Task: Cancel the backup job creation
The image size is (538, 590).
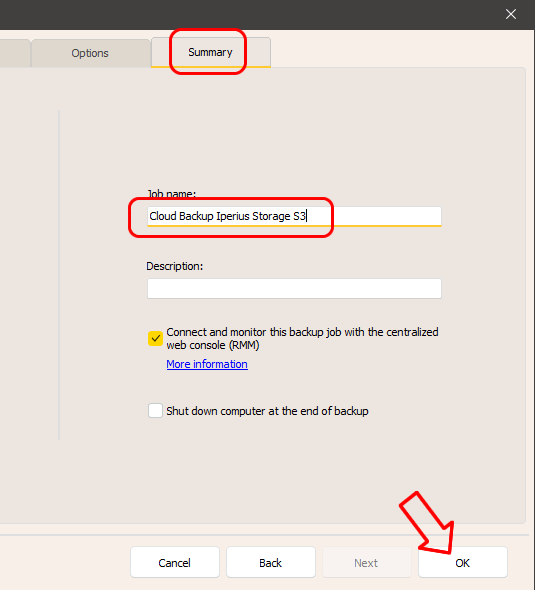Action: click(175, 563)
